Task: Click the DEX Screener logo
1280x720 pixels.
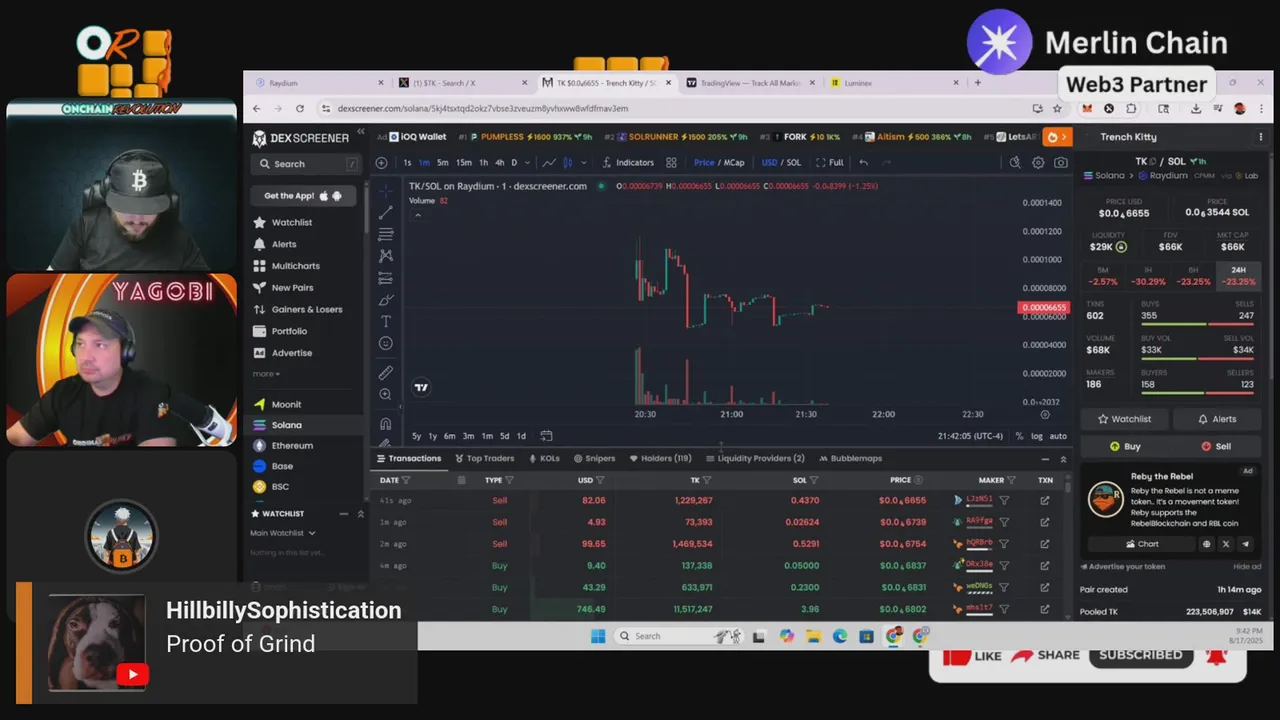Action: pos(300,138)
